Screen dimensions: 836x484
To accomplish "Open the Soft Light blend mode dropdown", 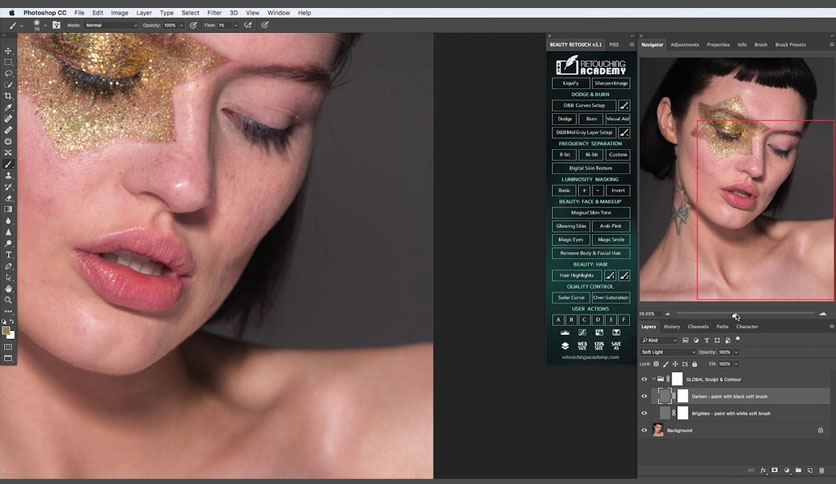I will tap(668, 352).
